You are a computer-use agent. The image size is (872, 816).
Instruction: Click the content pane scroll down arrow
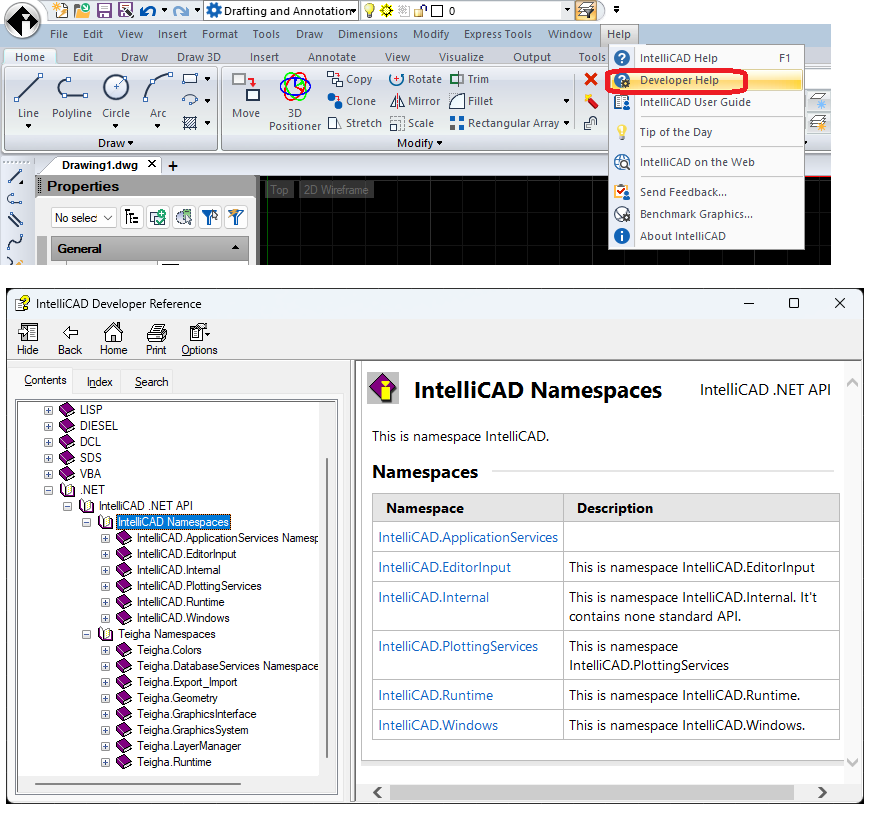(x=852, y=763)
